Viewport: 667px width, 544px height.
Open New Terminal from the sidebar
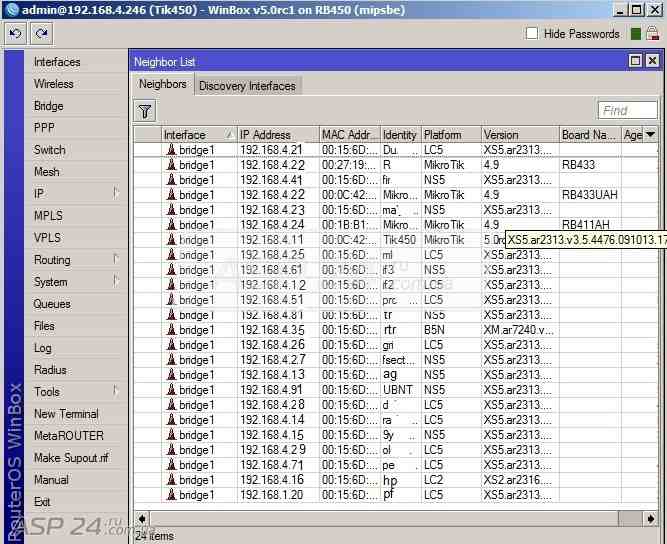(x=66, y=413)
